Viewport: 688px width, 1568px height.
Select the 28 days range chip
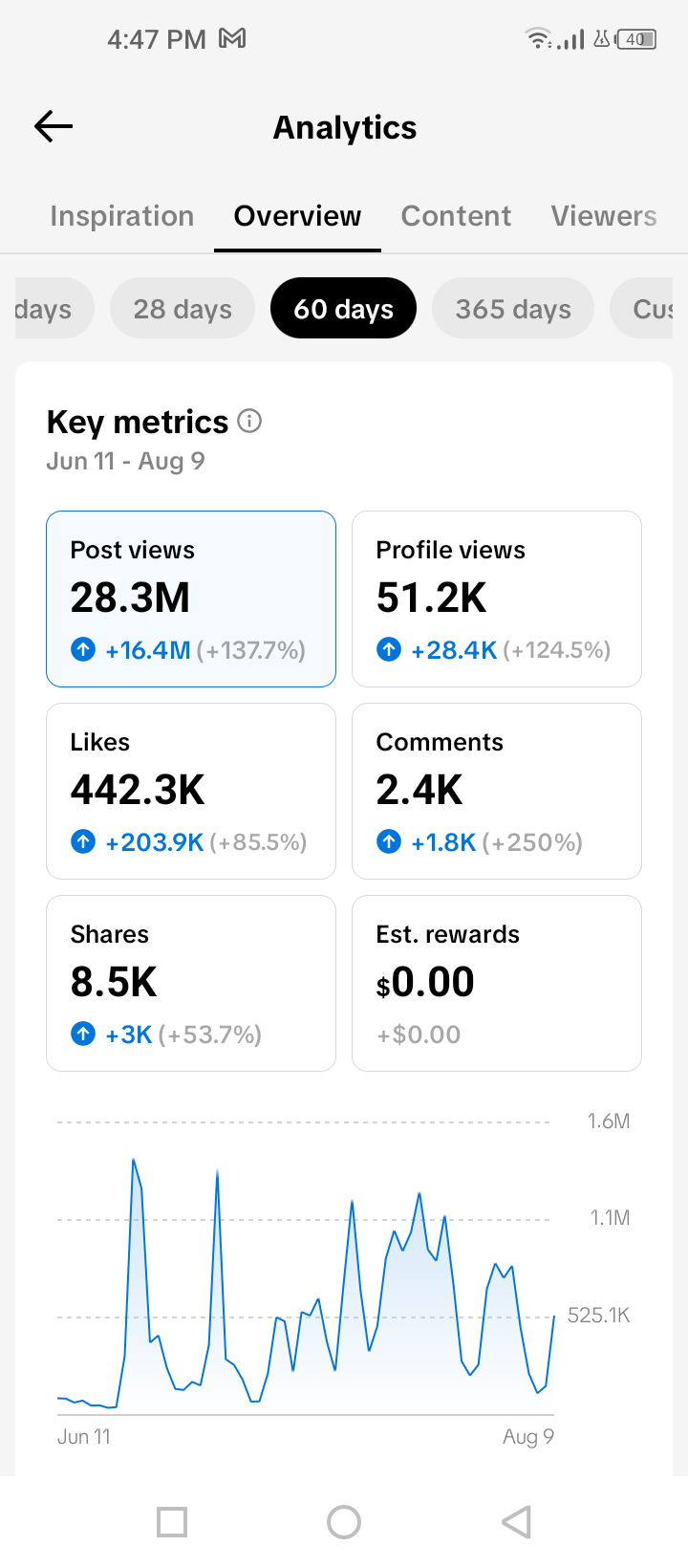[183, 309]
